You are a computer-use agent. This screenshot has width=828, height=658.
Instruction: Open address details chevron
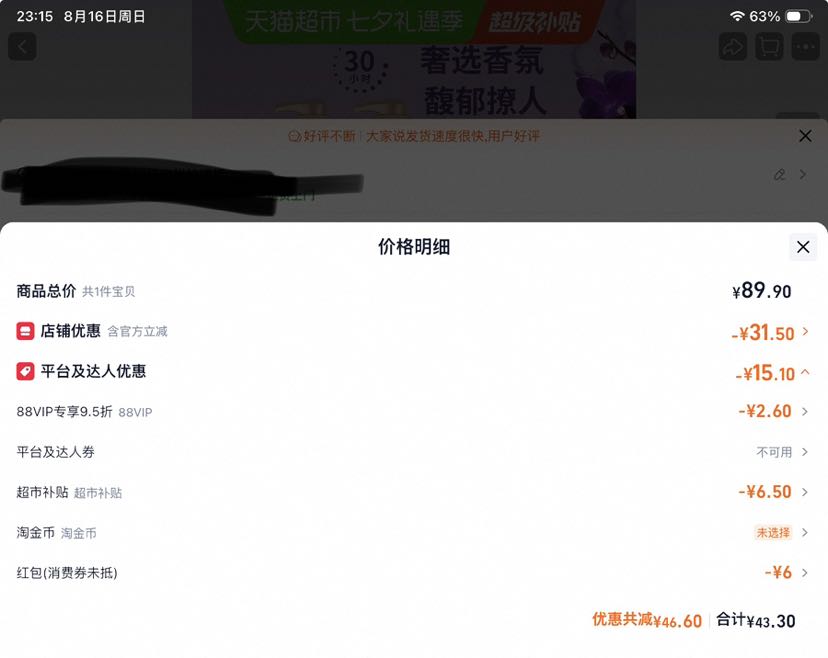click(x=803, y=174)
